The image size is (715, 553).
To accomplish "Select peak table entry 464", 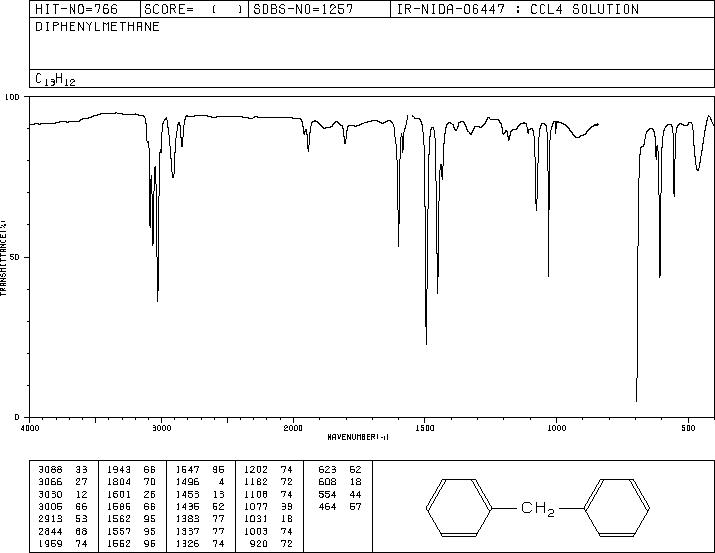I will click(x=340, y=506).
